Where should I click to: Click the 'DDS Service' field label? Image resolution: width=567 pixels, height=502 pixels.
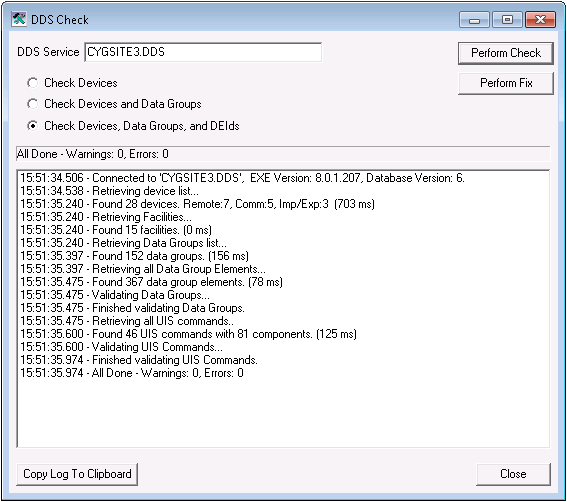click(48, 52)
